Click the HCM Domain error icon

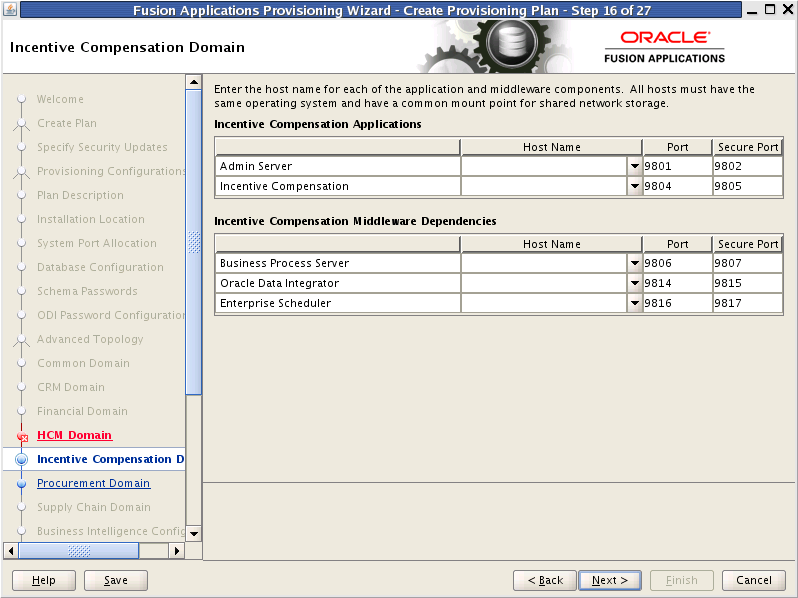[22, 436]
